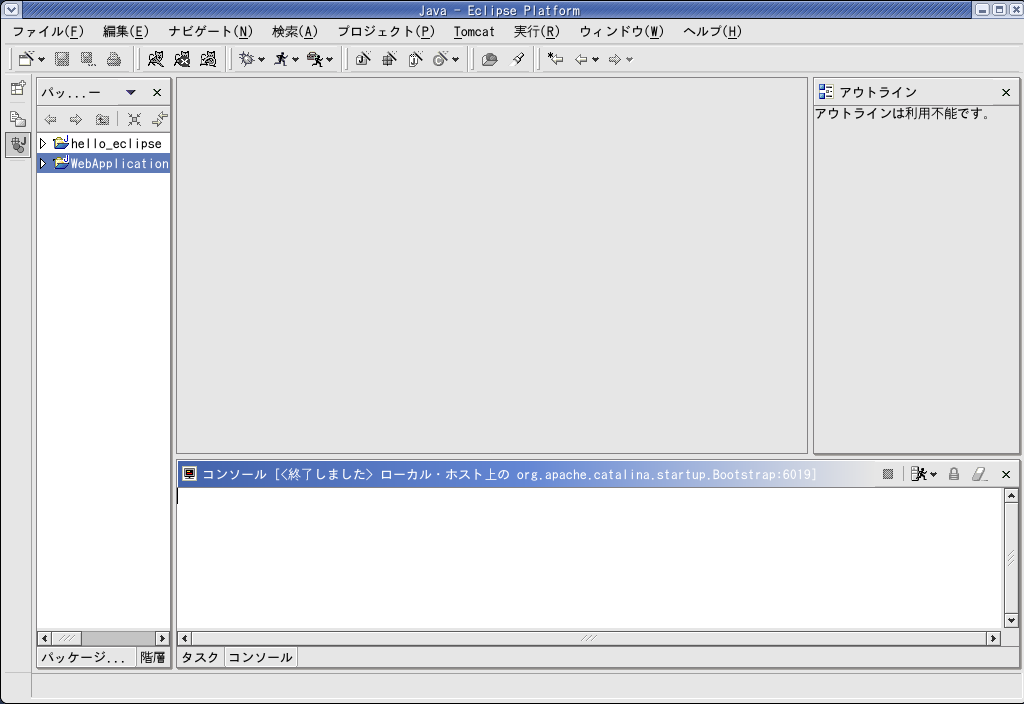
Task: Select hello_eclipse in the tree
Action: tap(116, 144)
